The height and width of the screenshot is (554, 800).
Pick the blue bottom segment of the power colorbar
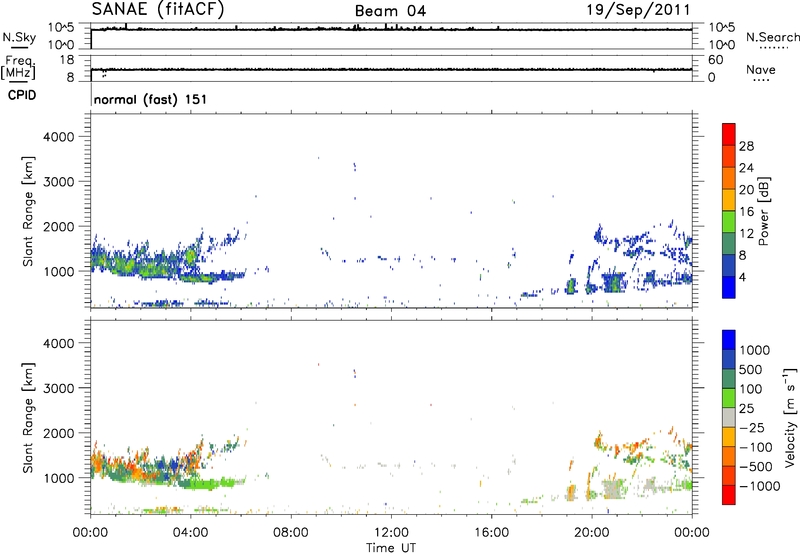[729, 287]
